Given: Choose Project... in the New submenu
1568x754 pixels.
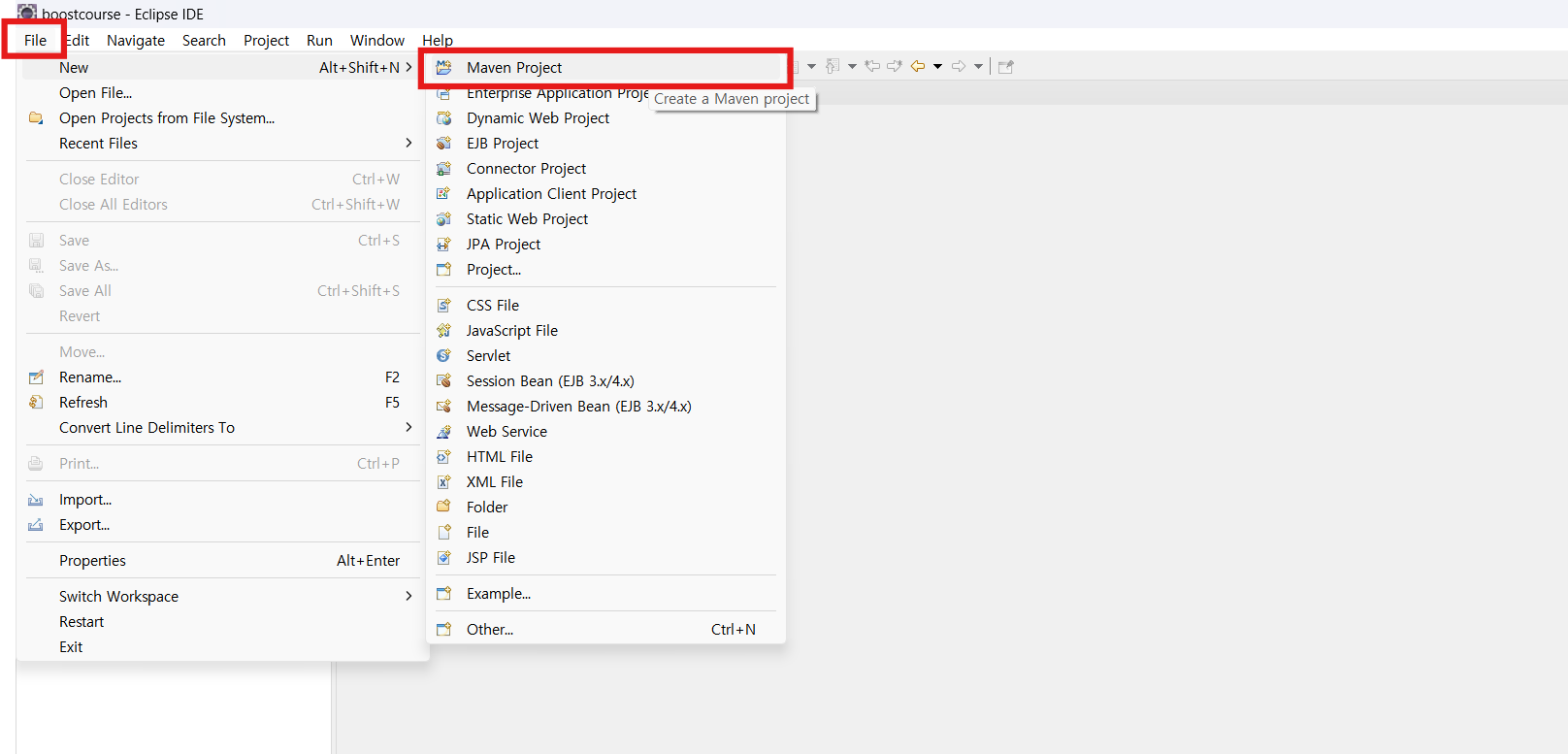Looking at the screenshot, I should [x=605, y=270].
